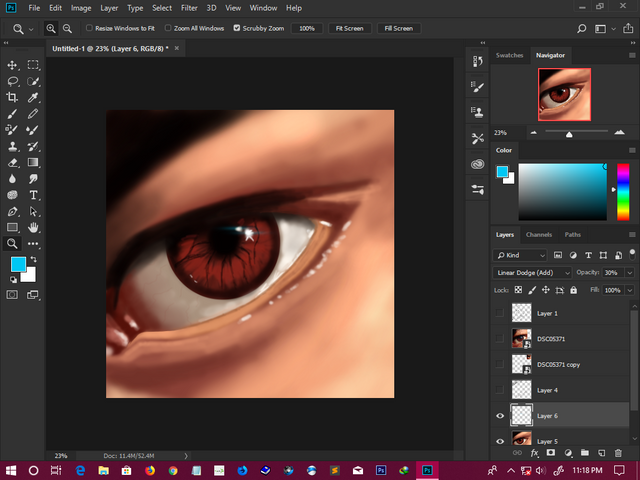Show Layer 4 visibility box
640x480 pixels.
pyautogui.click(x=500, y=390)
